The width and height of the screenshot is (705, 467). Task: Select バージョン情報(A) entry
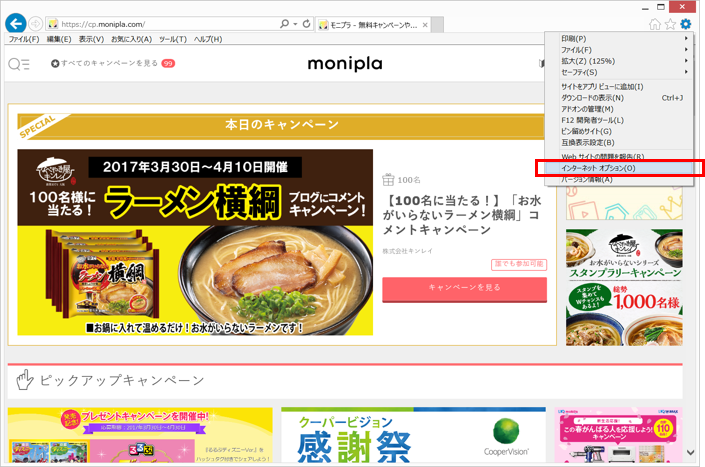click(x=619, y=179)
